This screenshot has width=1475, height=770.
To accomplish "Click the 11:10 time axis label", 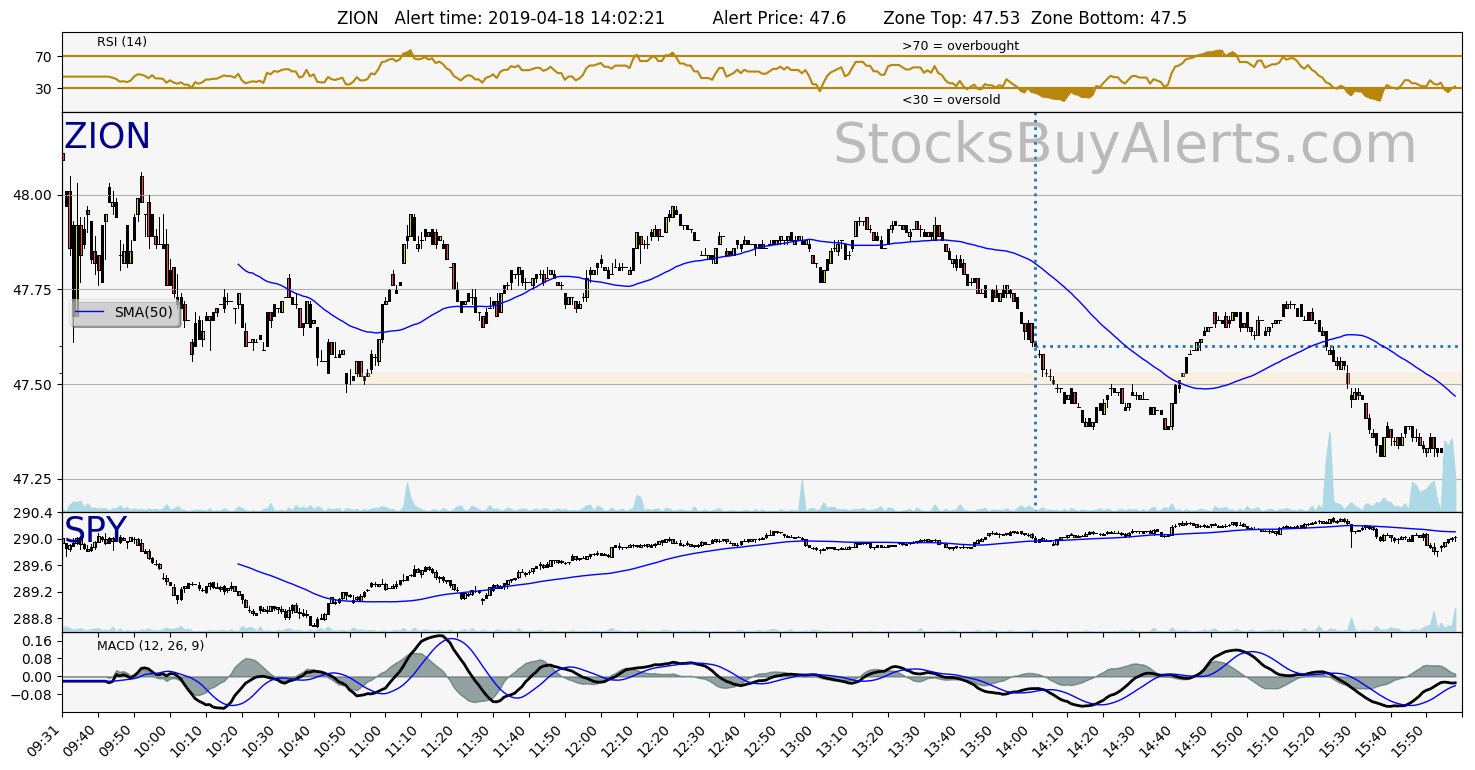I will point(403,740).
